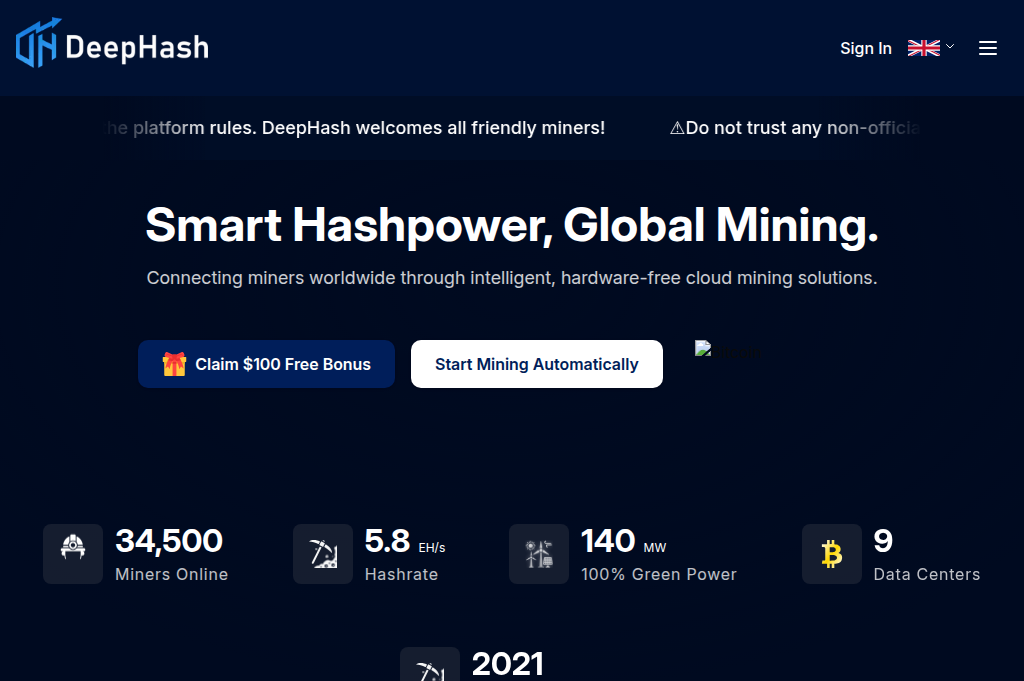Click the British flag icon

[x=921, y=47]
